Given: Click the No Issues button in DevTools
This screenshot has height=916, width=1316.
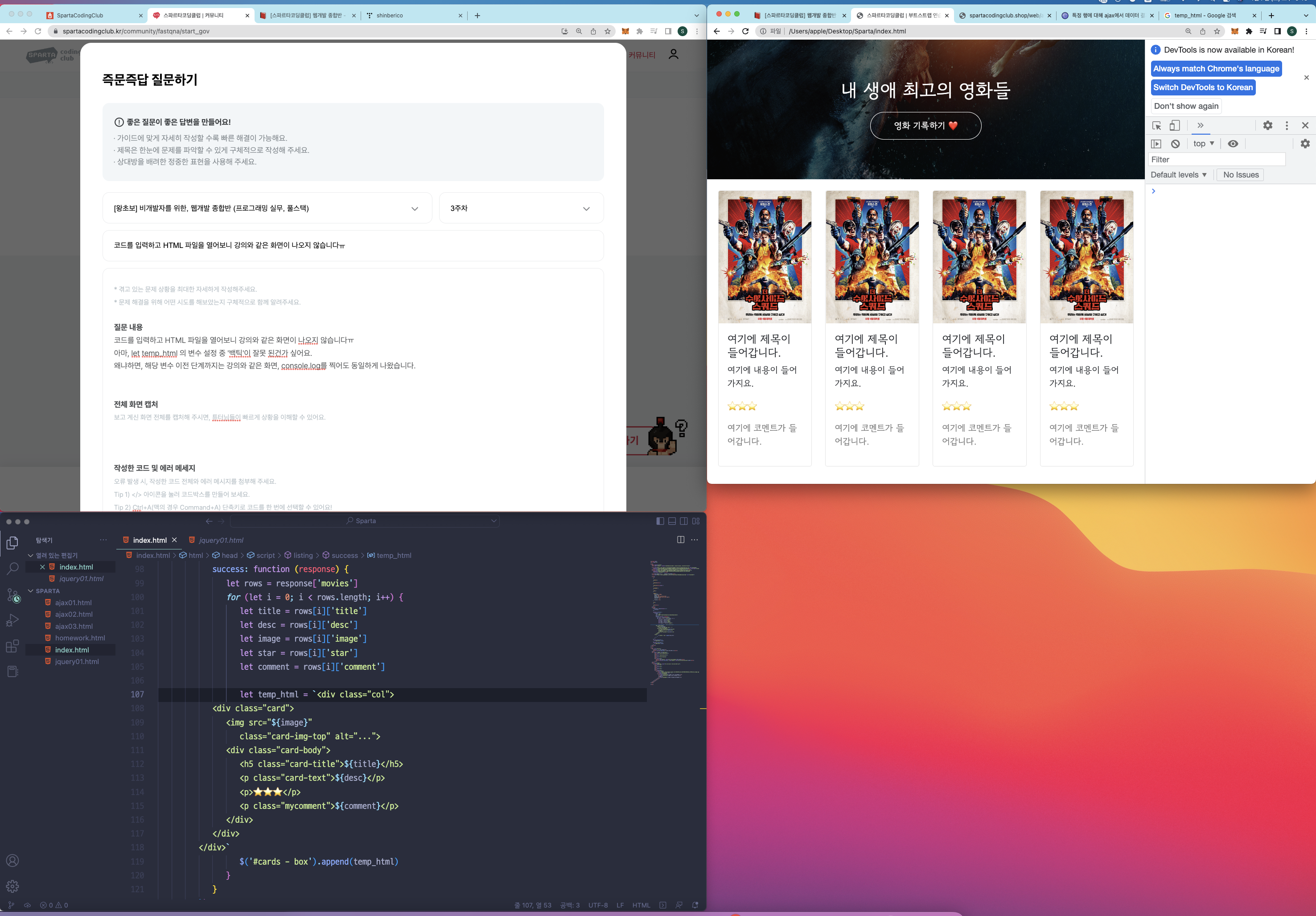Looking at the screenshot, I should tap(1240, 175).
